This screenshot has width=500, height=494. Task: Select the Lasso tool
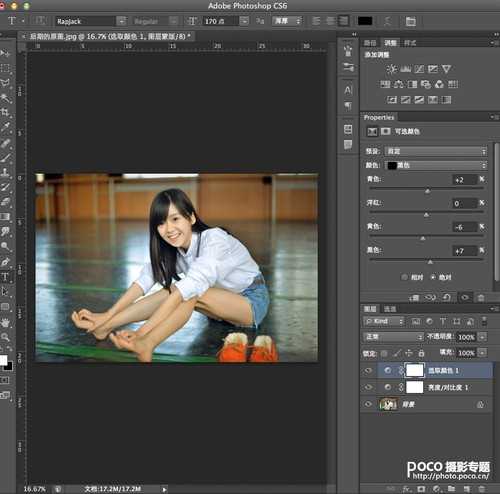click(x=5, y=83)
